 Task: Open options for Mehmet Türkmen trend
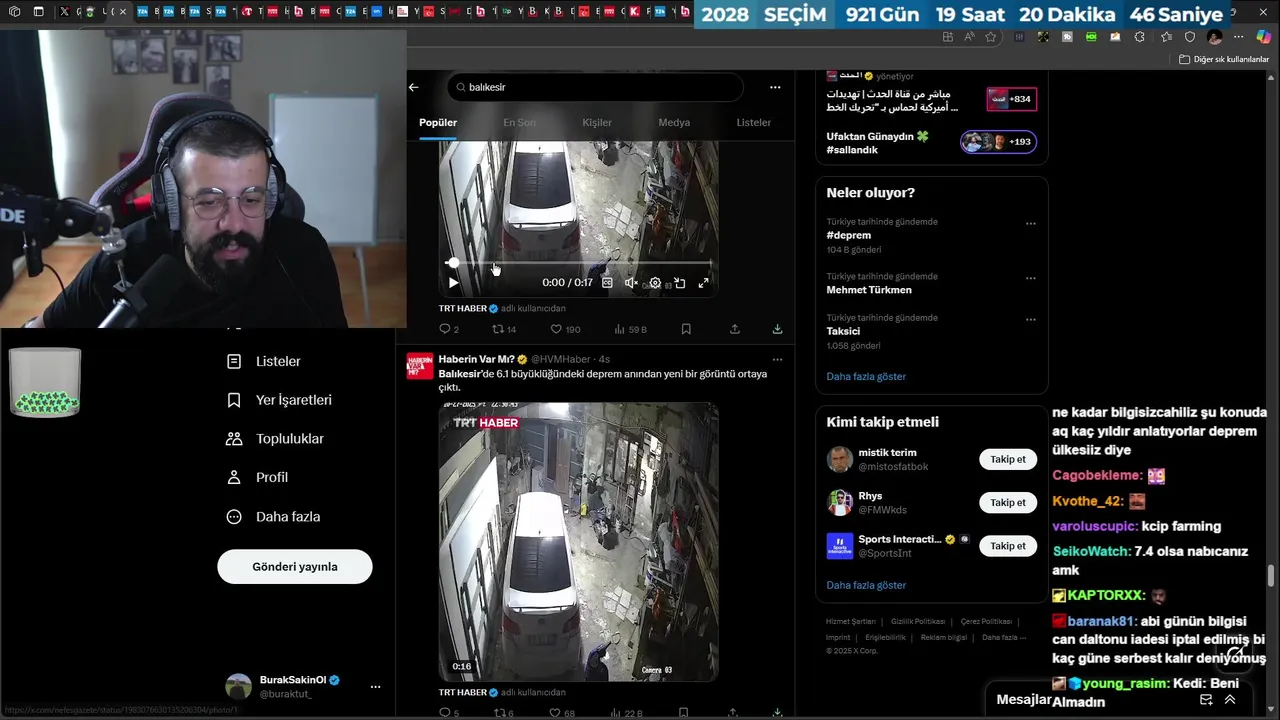click(1031, 277)
